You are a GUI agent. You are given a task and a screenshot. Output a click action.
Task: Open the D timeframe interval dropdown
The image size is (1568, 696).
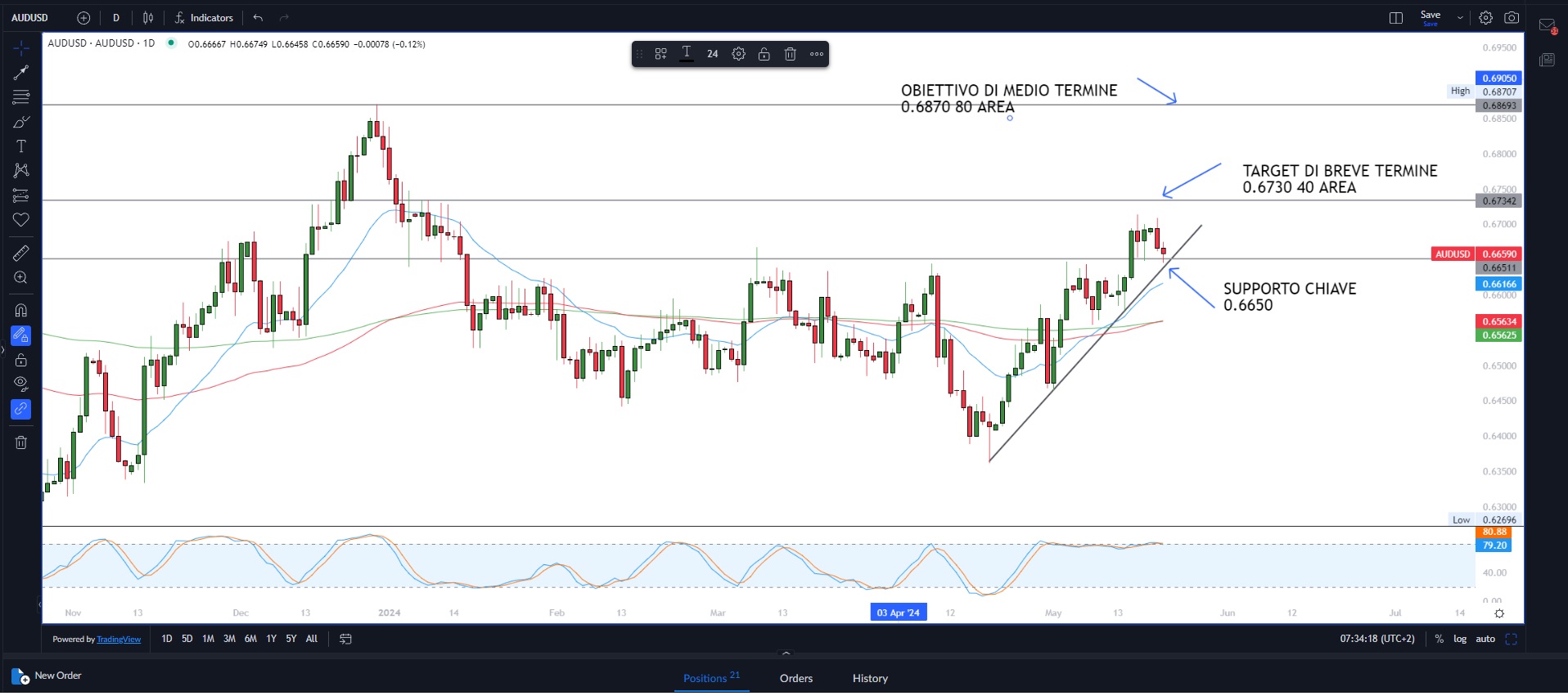click(116, 18)
